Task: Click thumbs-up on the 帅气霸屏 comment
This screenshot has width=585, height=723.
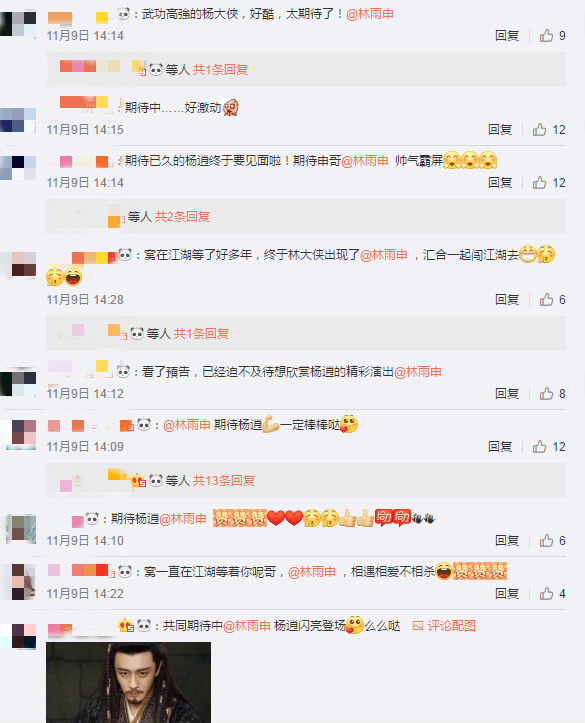Action: pos(549,183)
